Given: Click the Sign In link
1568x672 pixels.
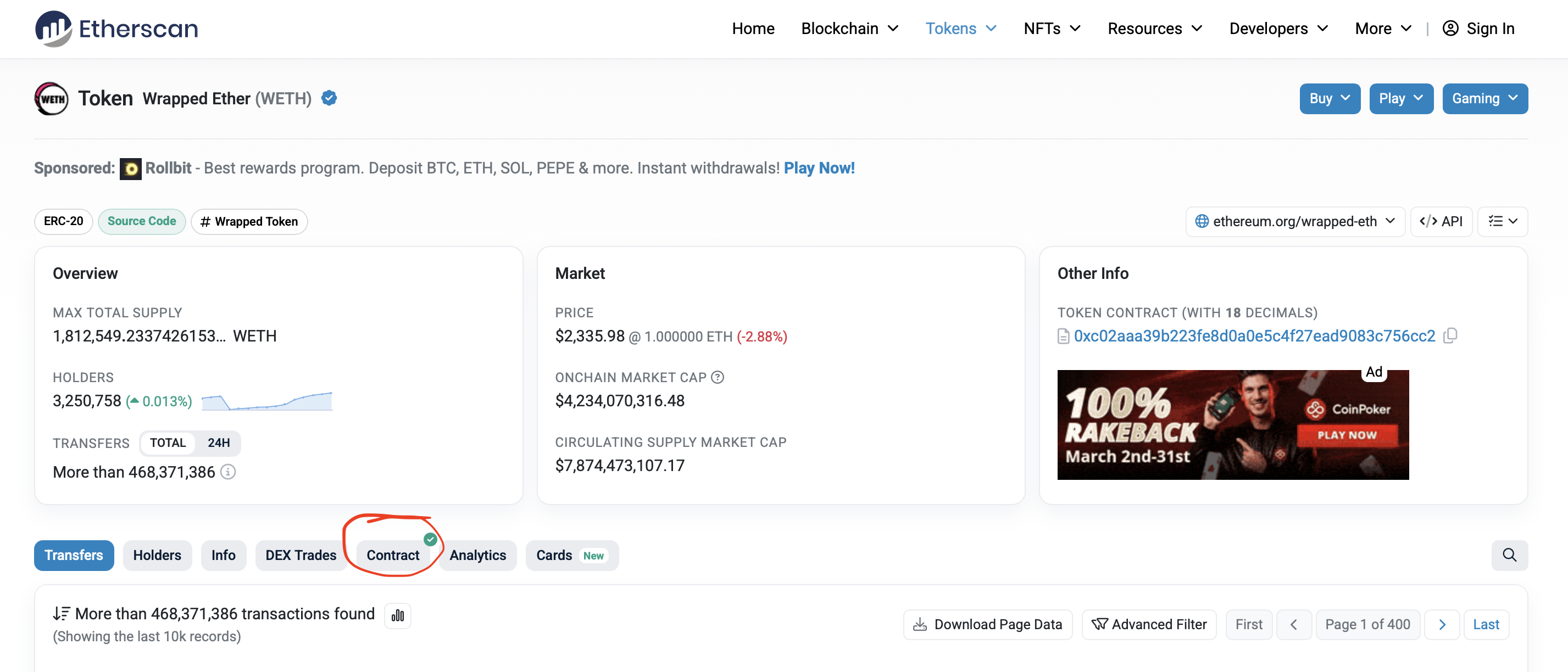Looking at the screenshot, I should coord(1490,29).
